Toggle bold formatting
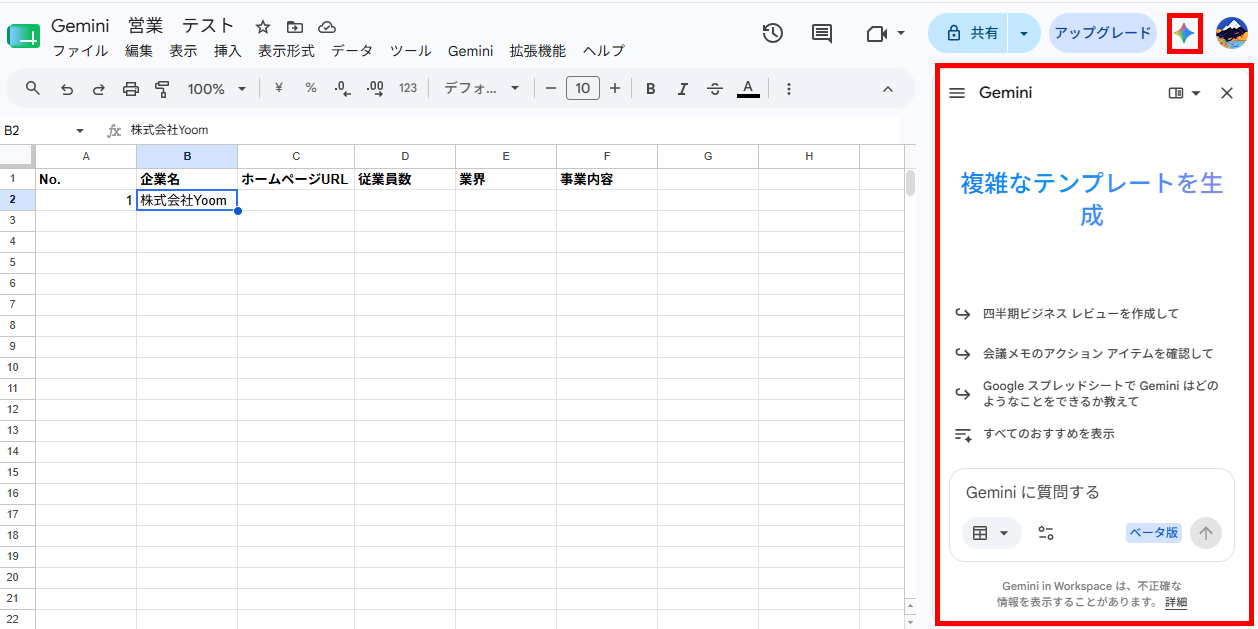This screenshot has width=1258, height=629. [651, 89]
